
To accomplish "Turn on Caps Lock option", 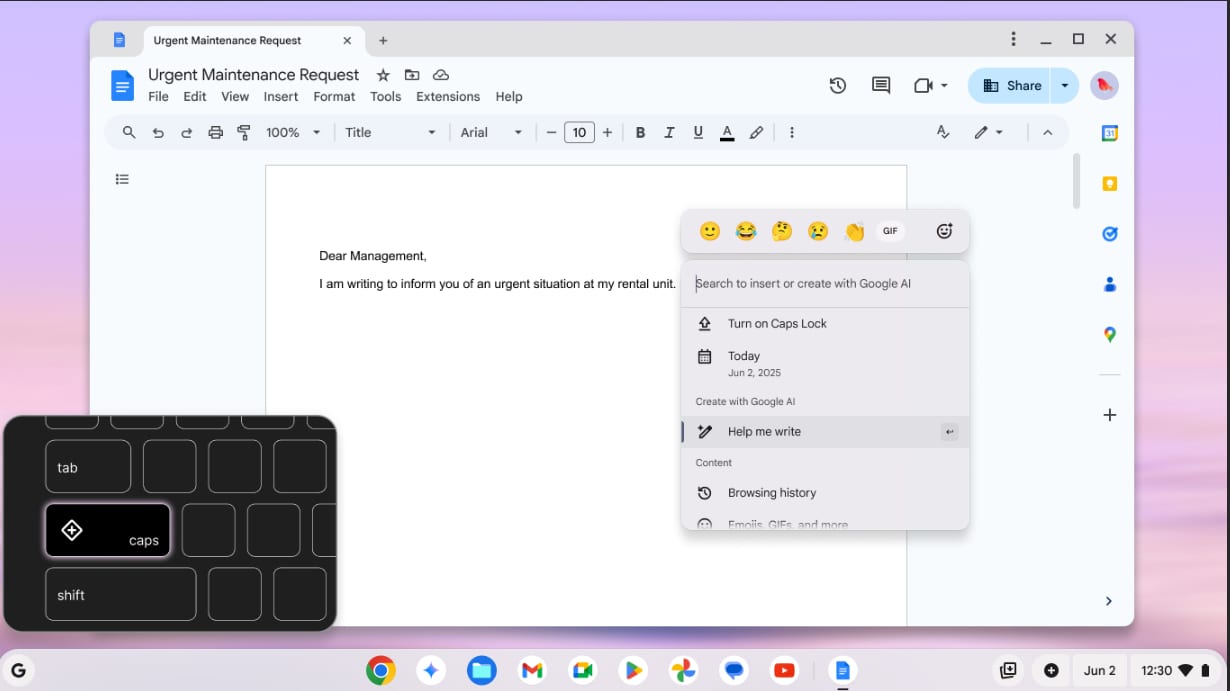I will (x=777, y=324).
